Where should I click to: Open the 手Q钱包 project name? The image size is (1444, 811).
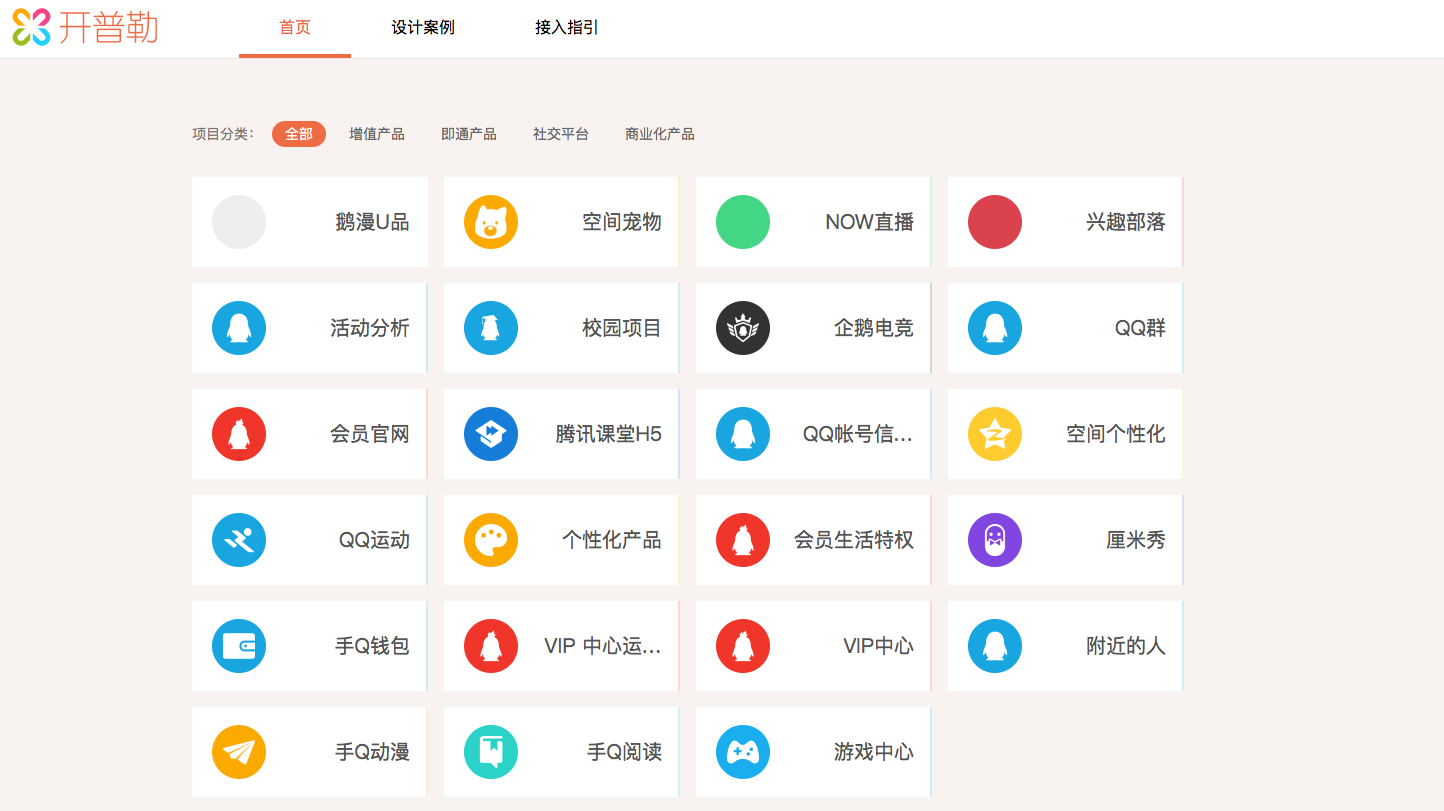(x=372, y=646)
